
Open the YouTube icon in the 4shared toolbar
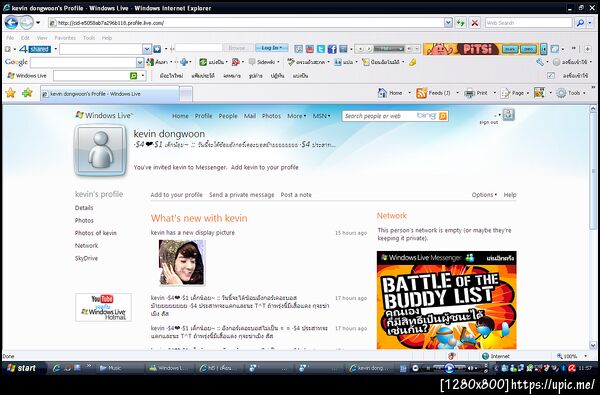coord(310,49)
